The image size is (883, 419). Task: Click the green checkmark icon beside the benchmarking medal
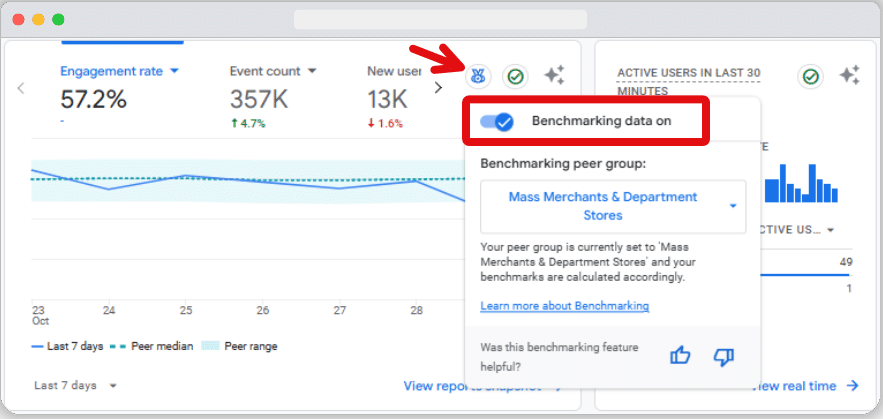[515, 76]
